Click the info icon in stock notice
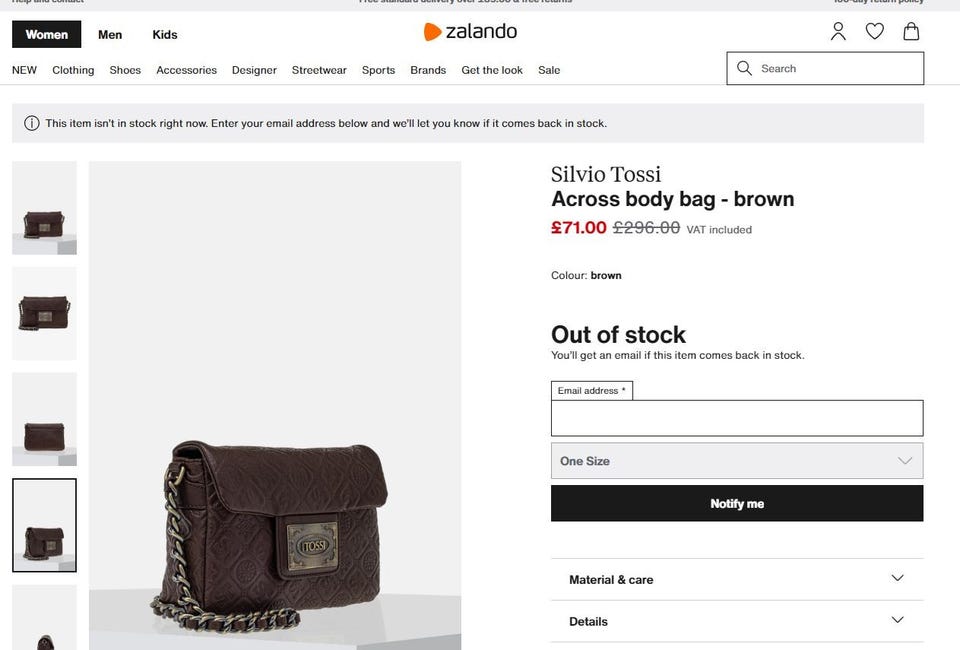The image size is (960, 650). [32, 124]
